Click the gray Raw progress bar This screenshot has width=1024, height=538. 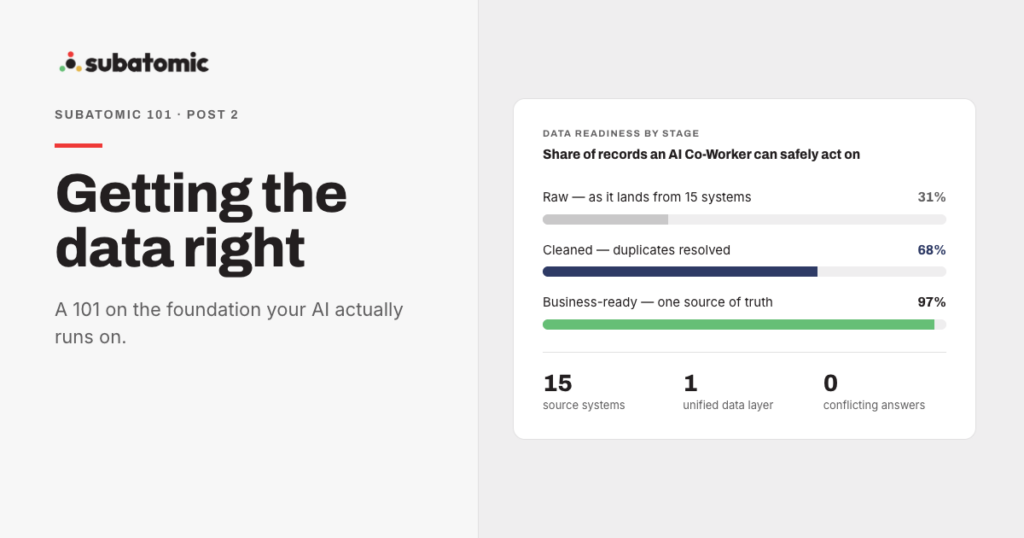(744, 219)
